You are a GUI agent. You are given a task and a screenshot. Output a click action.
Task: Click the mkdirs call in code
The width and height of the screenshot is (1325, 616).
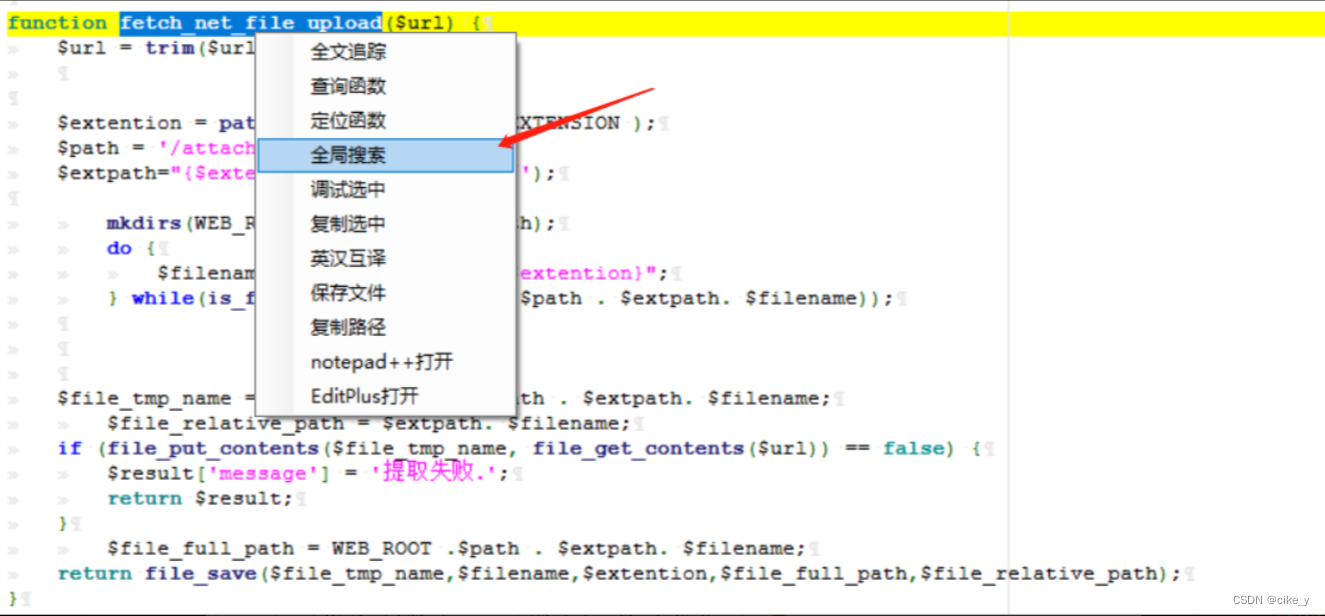point(144,223)
